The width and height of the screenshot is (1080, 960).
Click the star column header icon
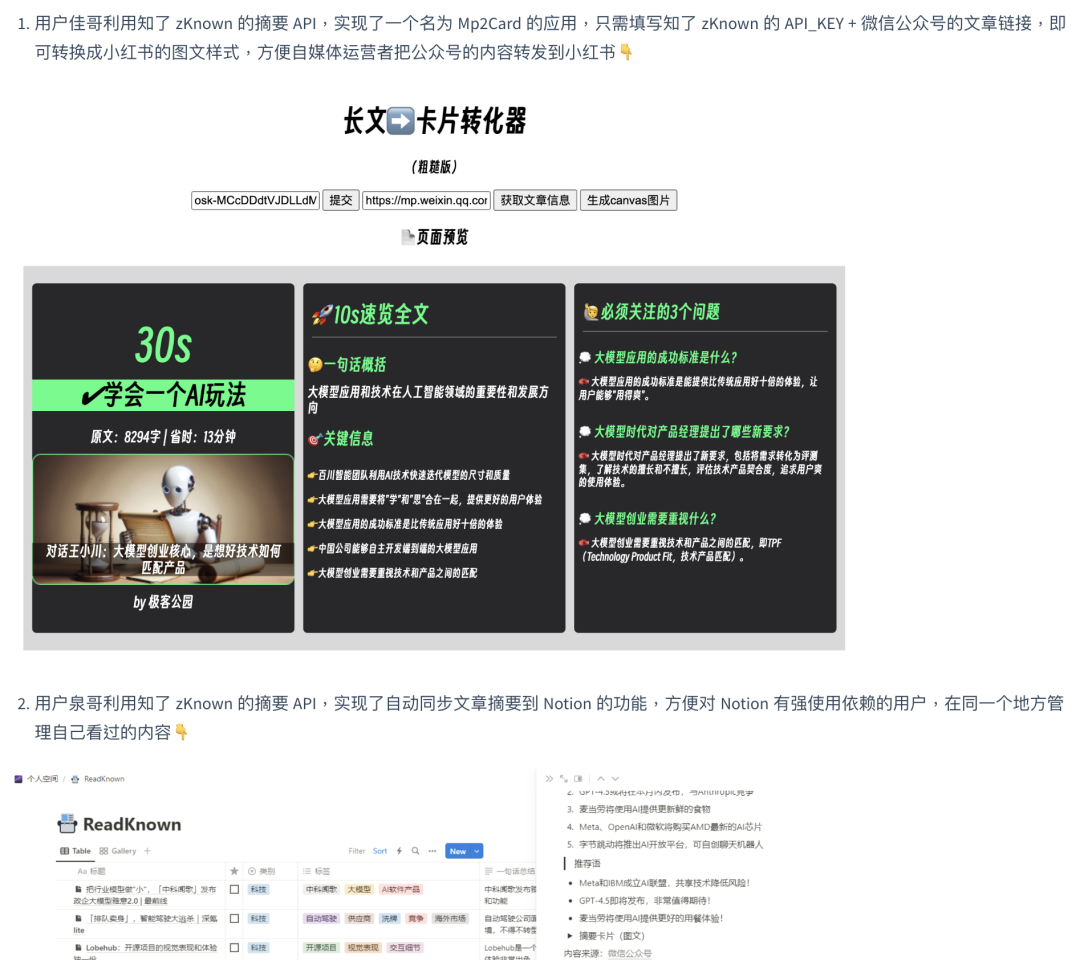click(x=234, y=871)
